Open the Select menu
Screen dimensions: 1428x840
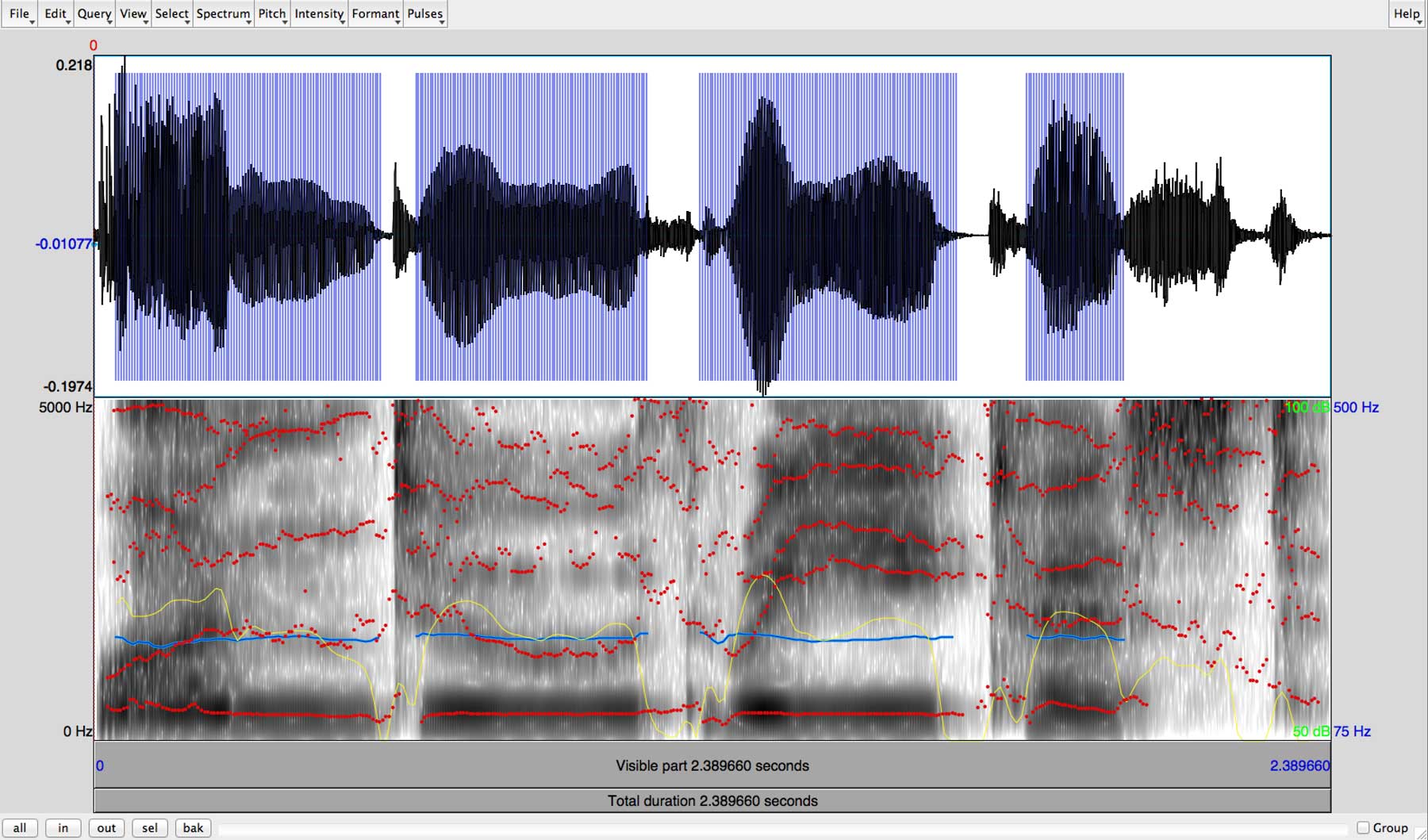click(x=172, y=14)
